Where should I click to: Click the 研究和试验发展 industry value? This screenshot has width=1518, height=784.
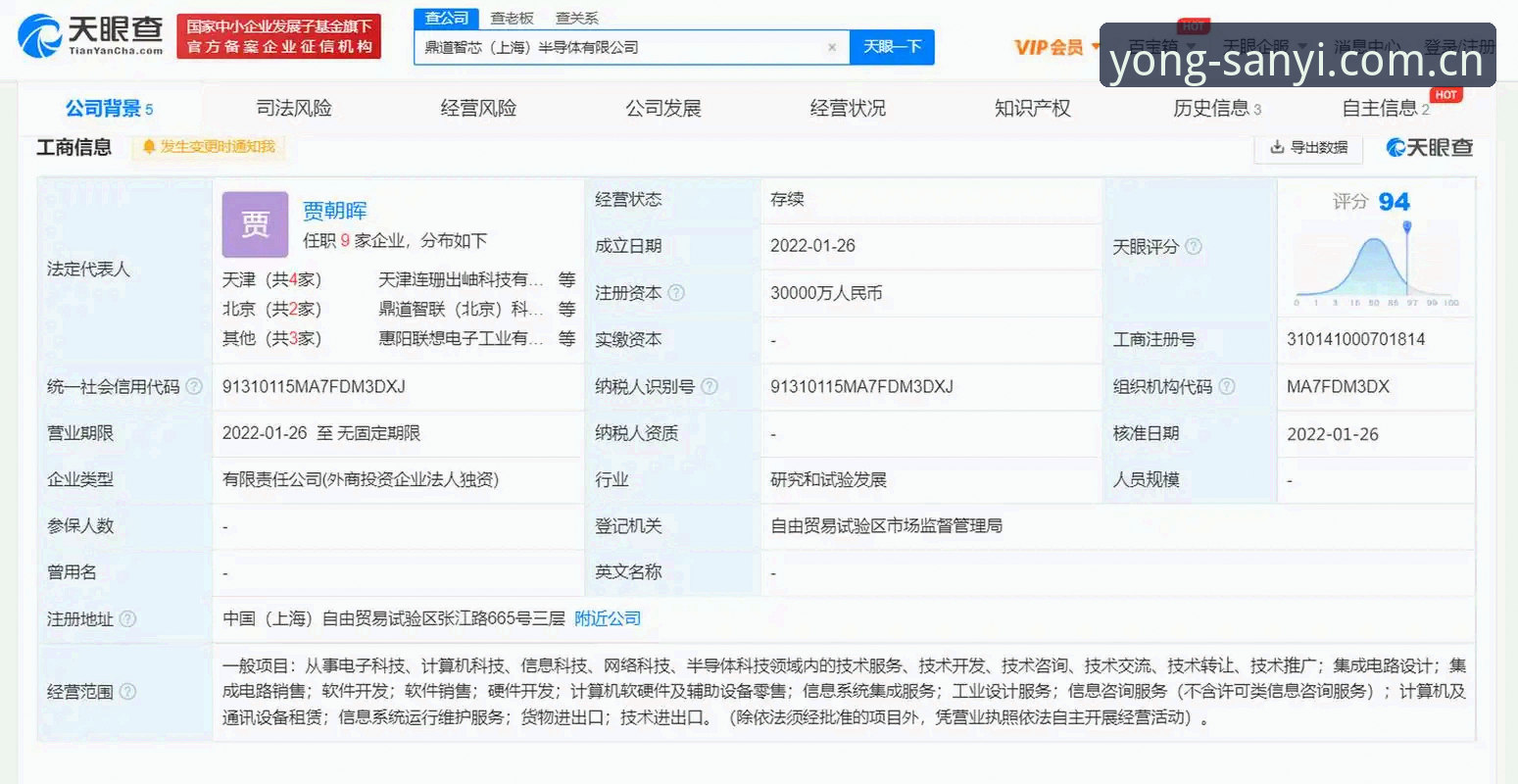pos(828,479)
